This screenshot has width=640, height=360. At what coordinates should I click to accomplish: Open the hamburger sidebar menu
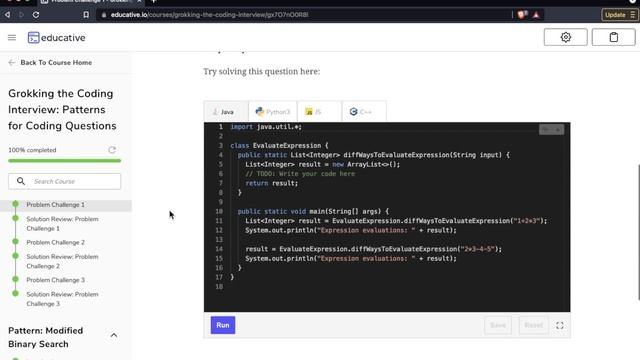point(12,38)
